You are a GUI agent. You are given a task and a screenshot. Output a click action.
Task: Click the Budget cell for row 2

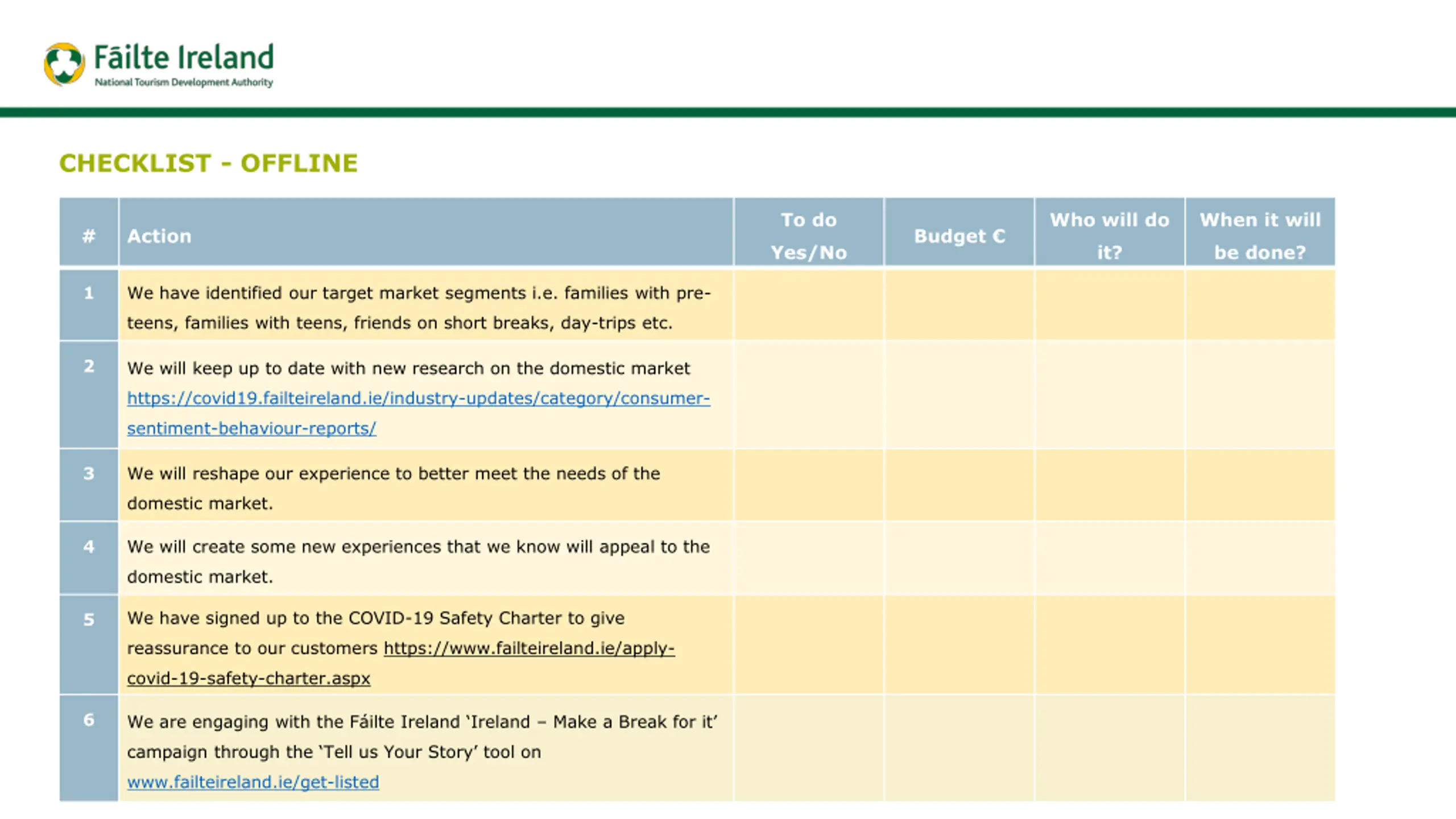click(x=959, y=395)
